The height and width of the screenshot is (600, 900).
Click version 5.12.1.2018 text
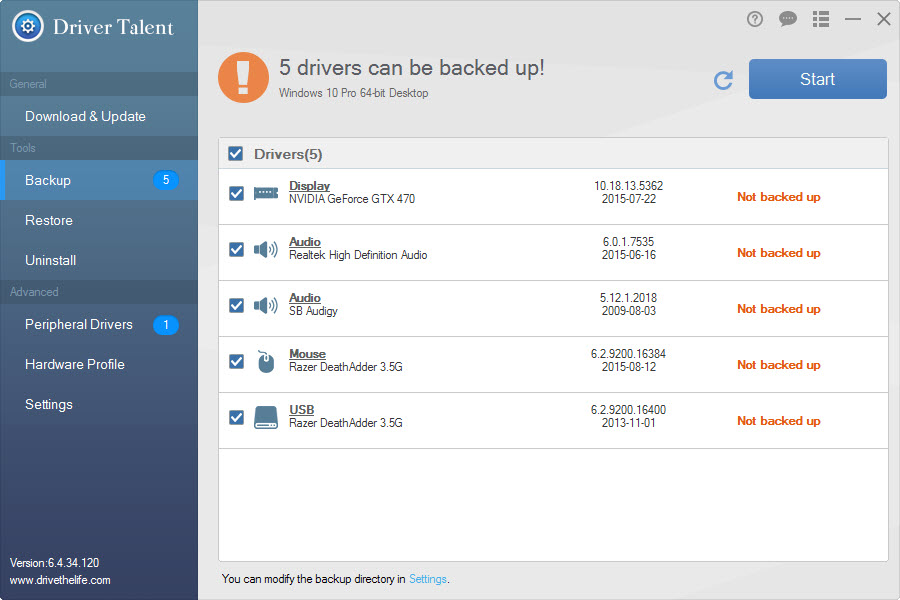click(629, 298)
